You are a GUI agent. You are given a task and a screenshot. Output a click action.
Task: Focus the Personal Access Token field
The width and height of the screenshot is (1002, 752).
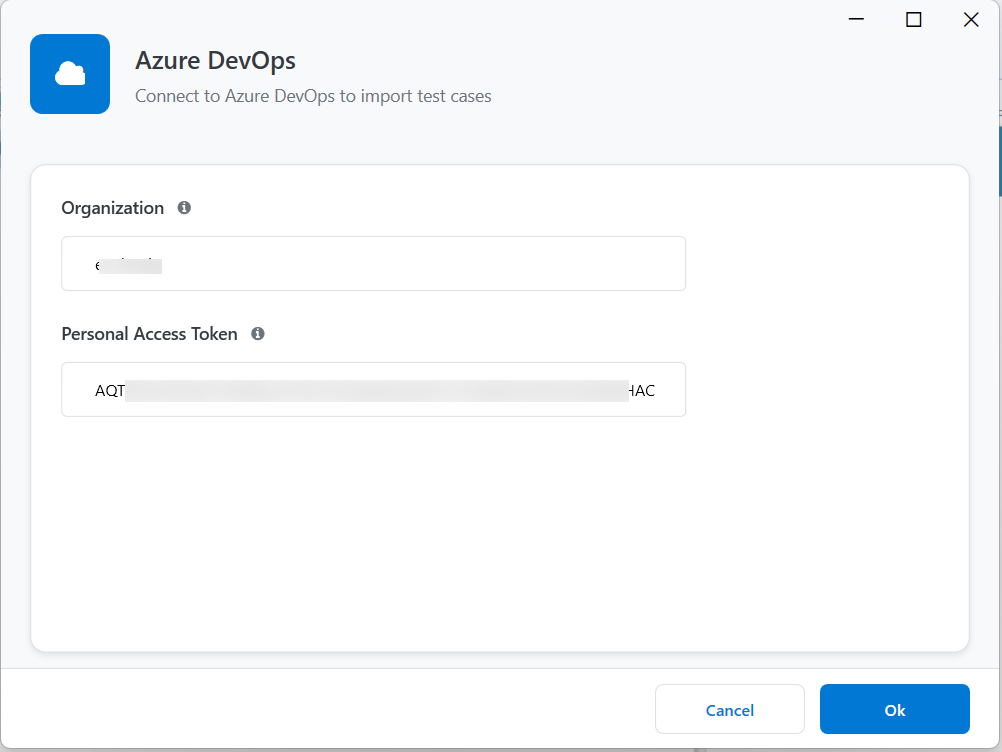373,390
